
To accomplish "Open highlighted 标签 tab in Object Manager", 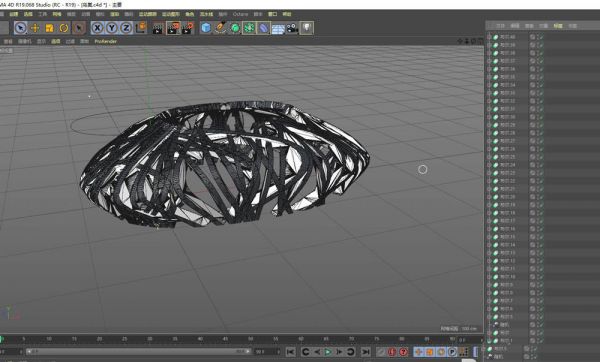I will [558, 26].
